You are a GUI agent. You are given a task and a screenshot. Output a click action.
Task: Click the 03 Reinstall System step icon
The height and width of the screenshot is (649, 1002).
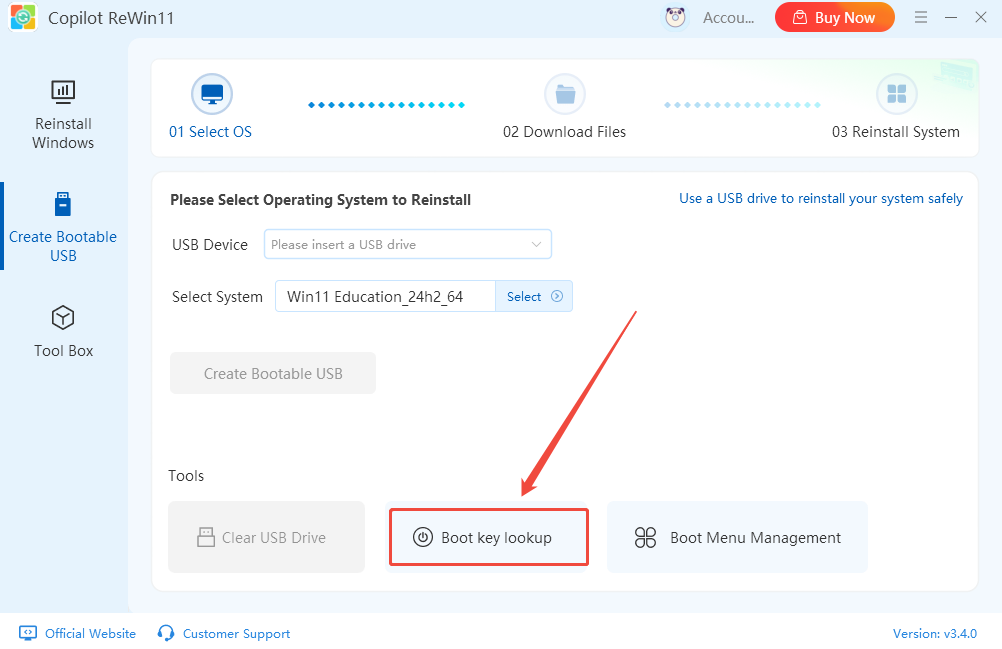click(896, 94)
